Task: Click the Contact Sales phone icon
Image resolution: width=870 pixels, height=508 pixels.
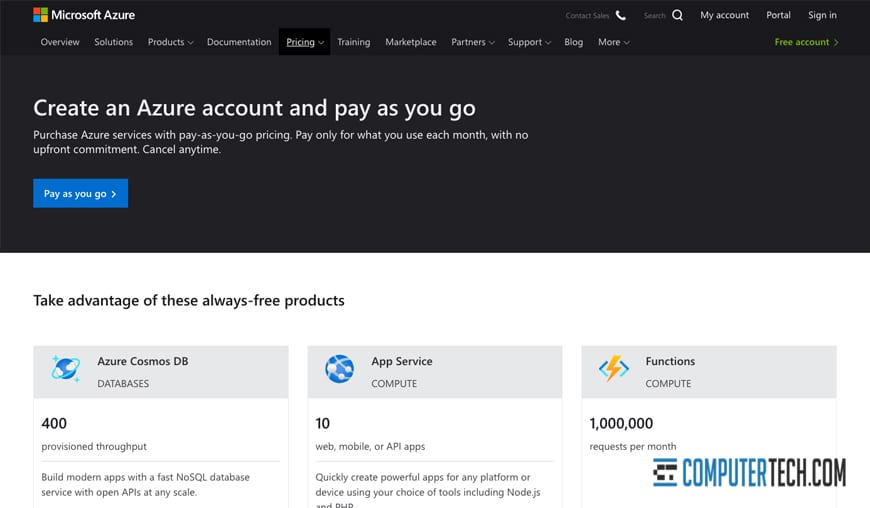Action: [x=621, y=16]
